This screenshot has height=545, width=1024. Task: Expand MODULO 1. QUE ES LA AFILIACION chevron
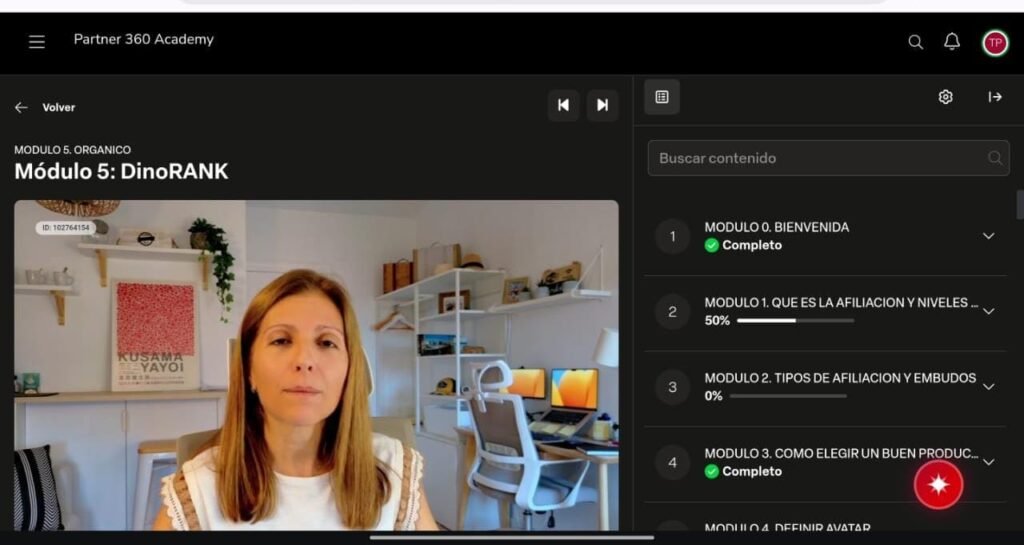click(x=989, y=311)
